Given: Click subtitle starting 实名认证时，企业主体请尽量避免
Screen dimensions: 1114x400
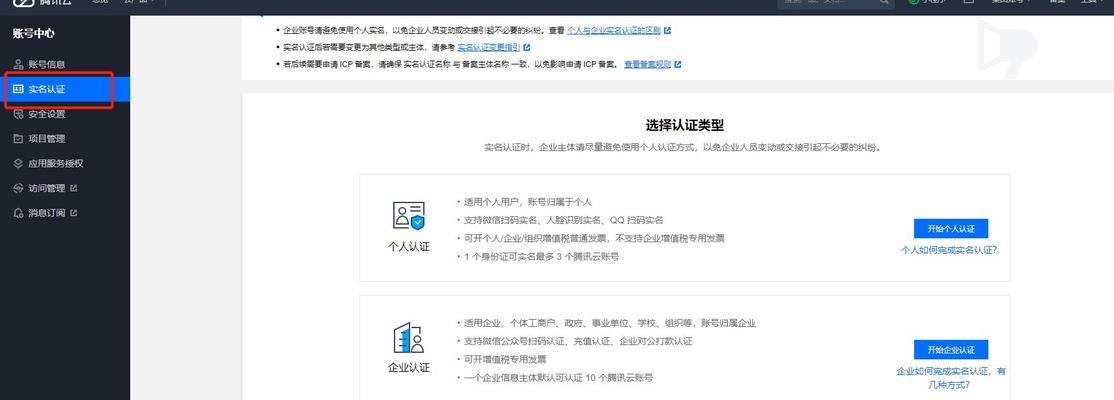Looking at the screenshot, I should (684, 148).
